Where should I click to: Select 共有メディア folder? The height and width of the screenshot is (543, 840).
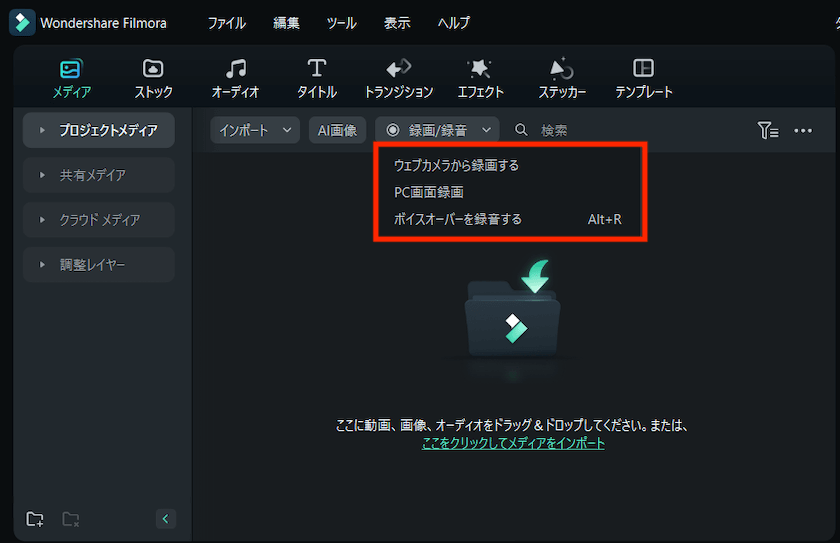(99, 175)
